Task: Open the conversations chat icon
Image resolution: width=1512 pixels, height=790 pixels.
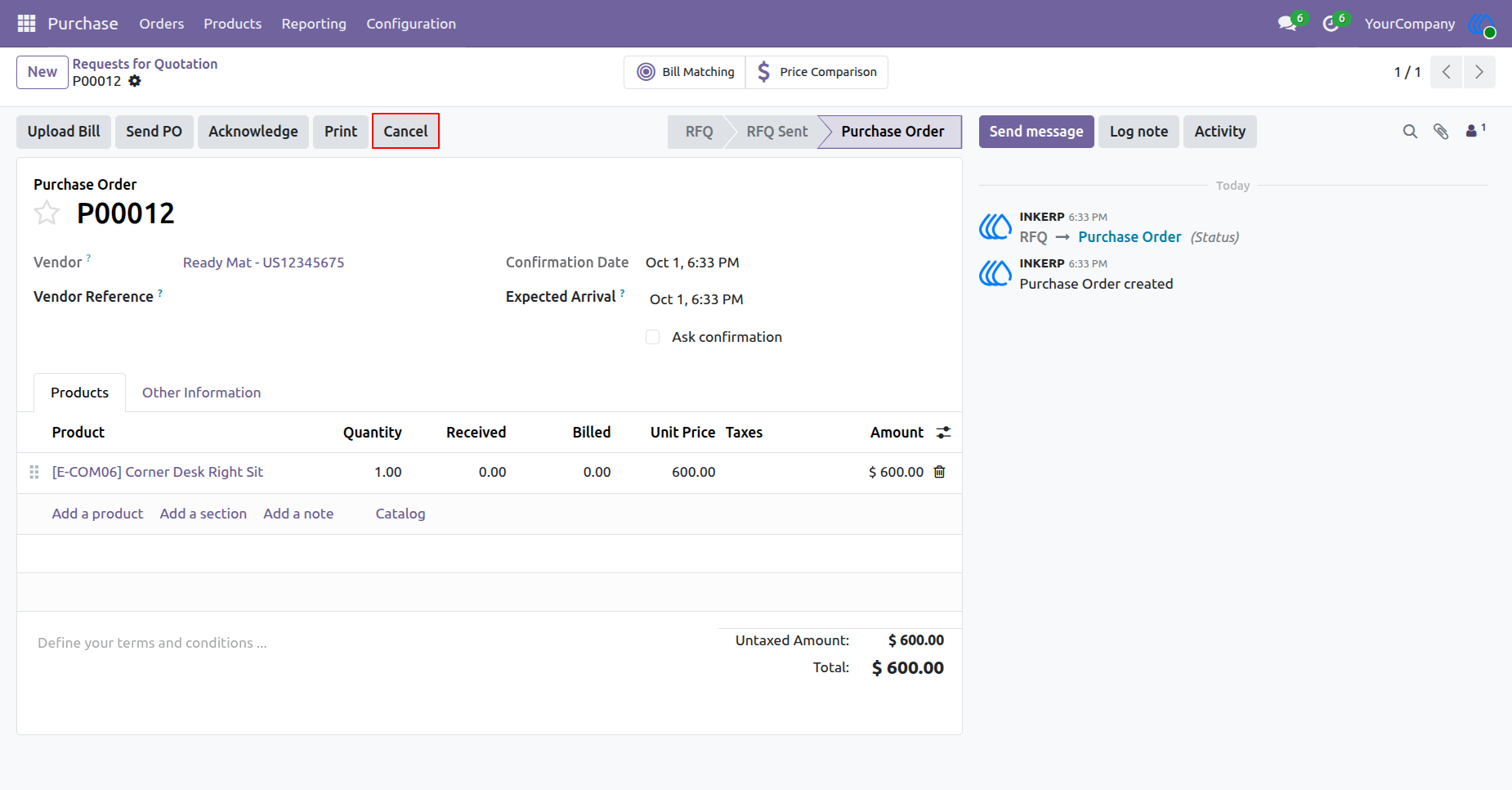Action: [1289, 24]
